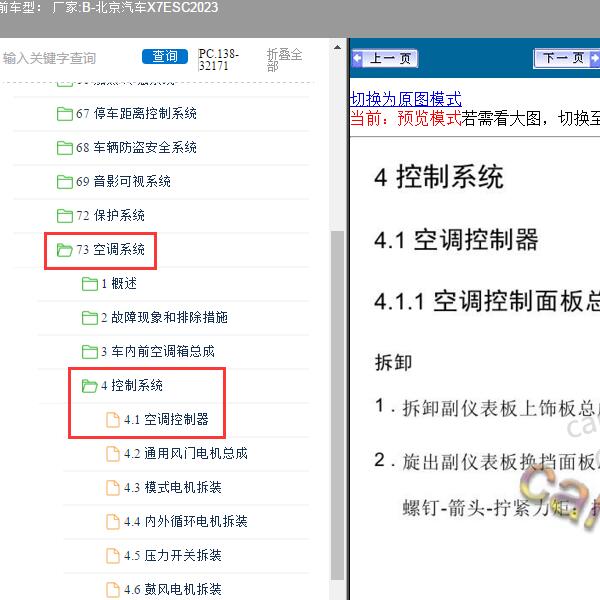Open document 4.2 通用风门电机总成
The height and width of the screenshot is (600, 600).
[186, 453]
